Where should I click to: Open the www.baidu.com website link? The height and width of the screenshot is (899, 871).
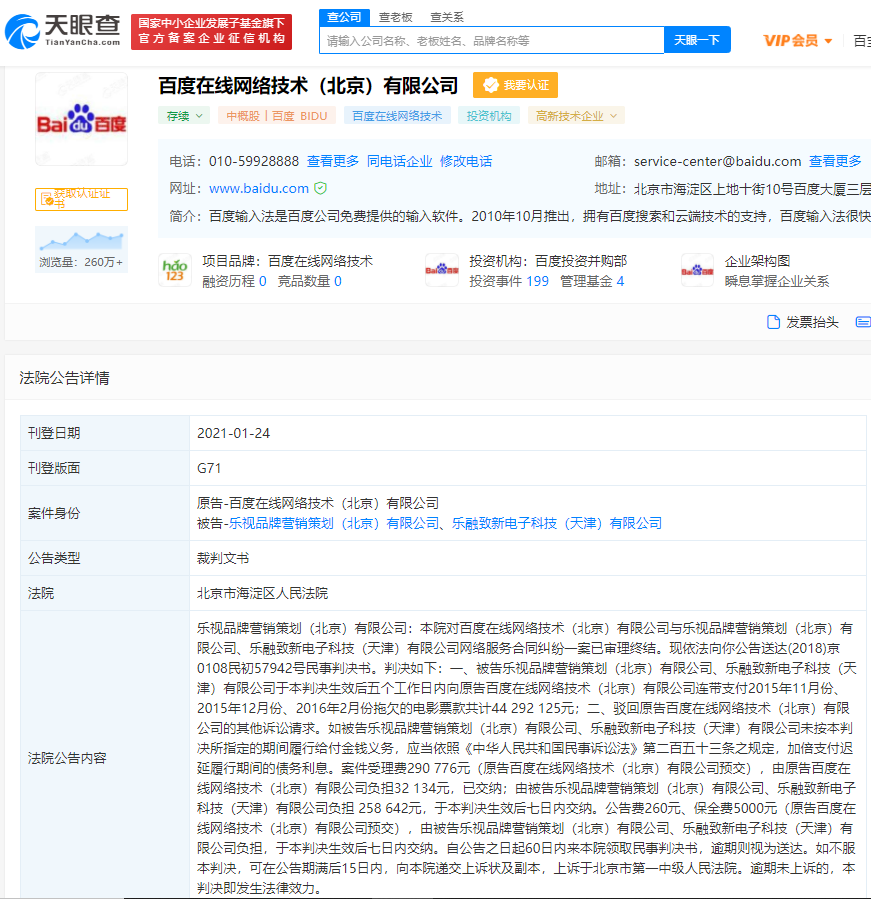coord(259,188)
